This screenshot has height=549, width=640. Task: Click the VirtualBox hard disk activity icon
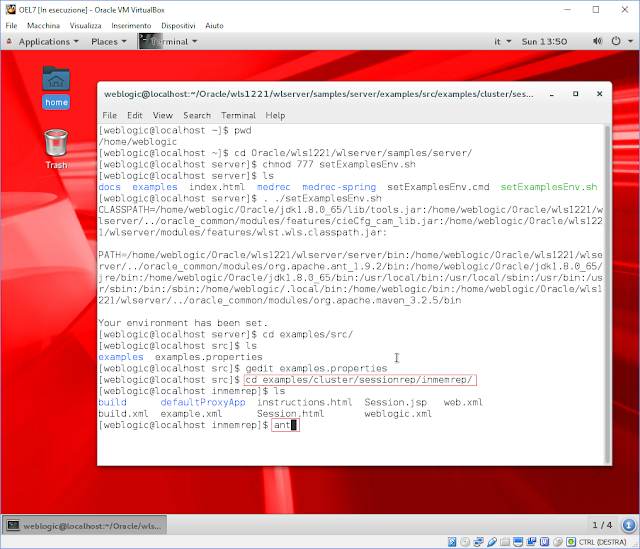[452, 542]
